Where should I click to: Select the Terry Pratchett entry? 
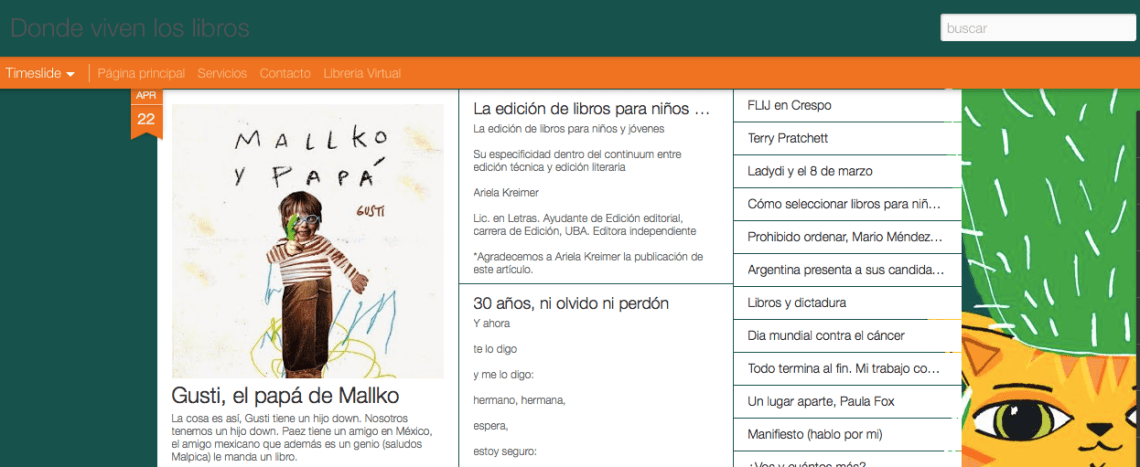coord(847,138)
